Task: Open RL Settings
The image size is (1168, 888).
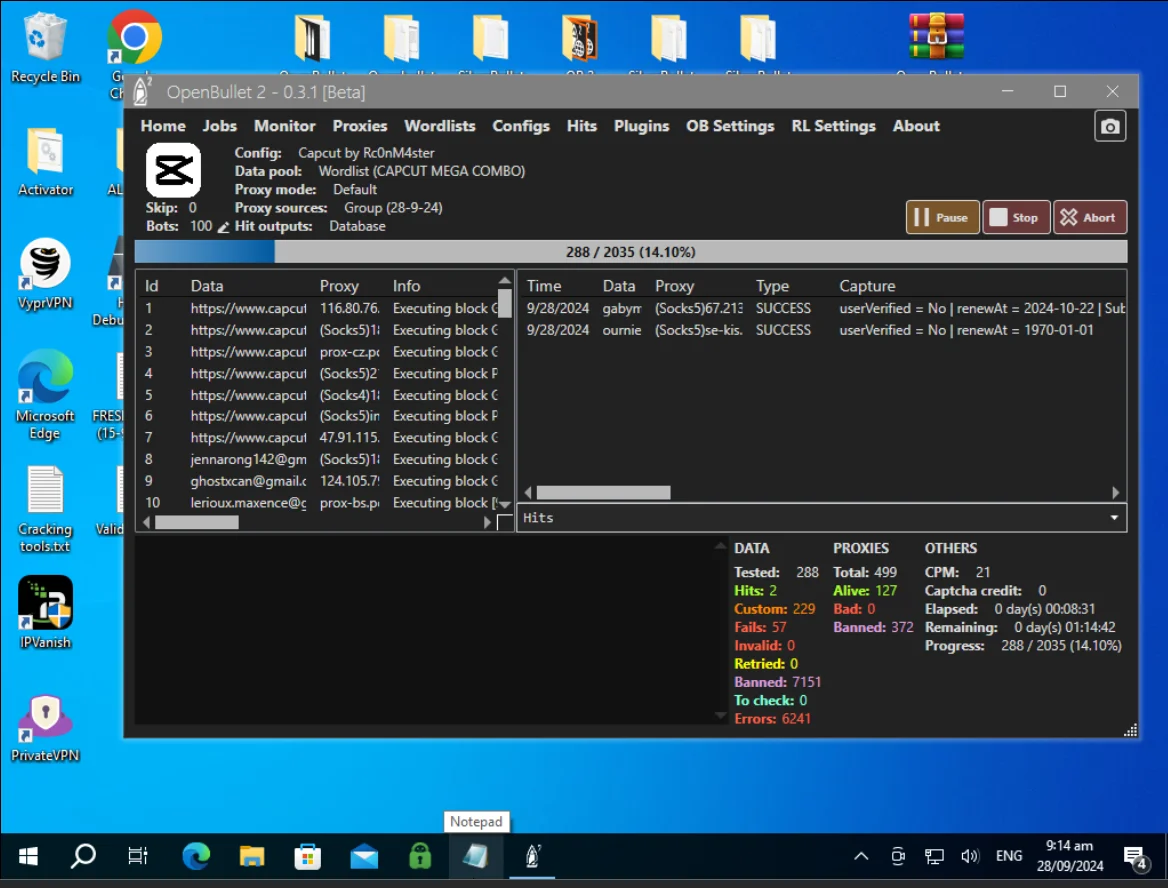Action: (834, 126)
